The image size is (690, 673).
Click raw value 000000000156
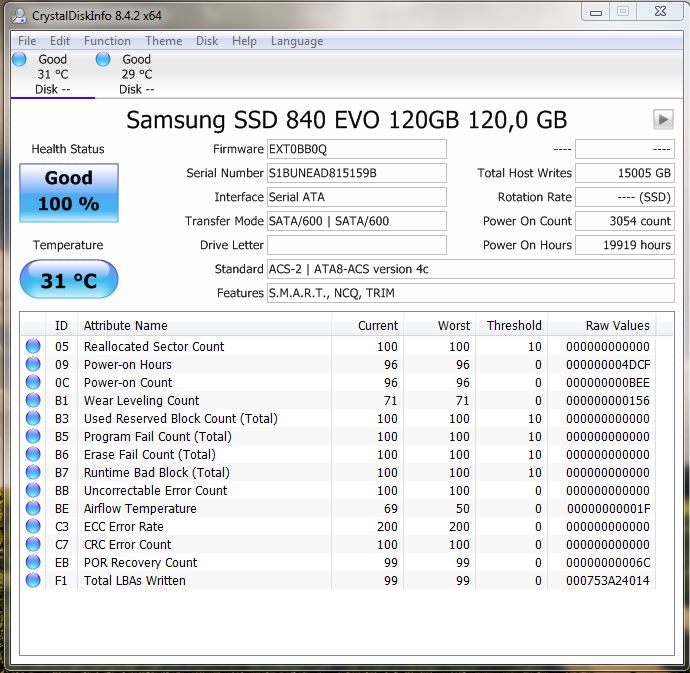[x=608, y=401]
